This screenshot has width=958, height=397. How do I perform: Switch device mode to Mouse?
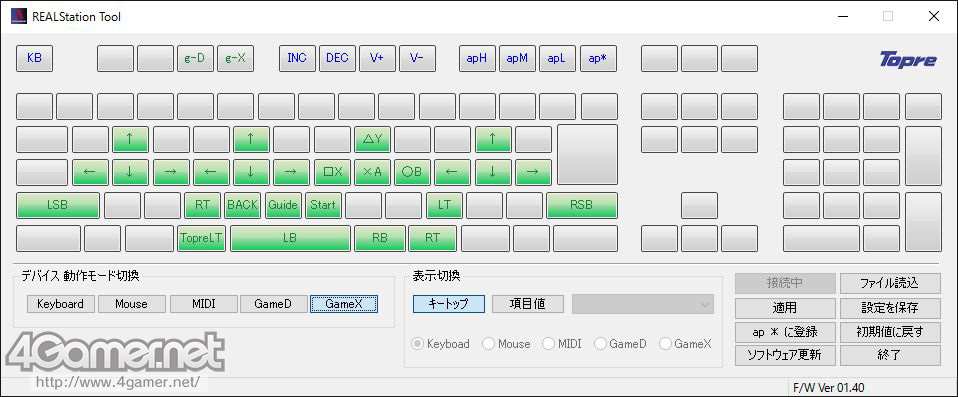pyautogui.click(x=131, y=304)
